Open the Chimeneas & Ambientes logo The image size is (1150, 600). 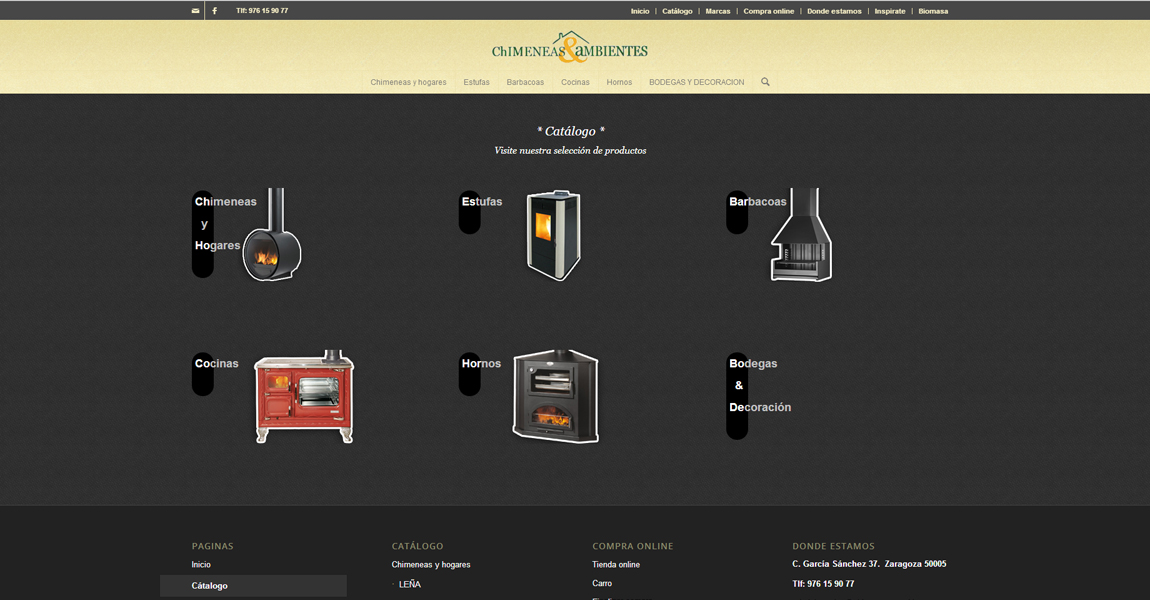point(570,48)
